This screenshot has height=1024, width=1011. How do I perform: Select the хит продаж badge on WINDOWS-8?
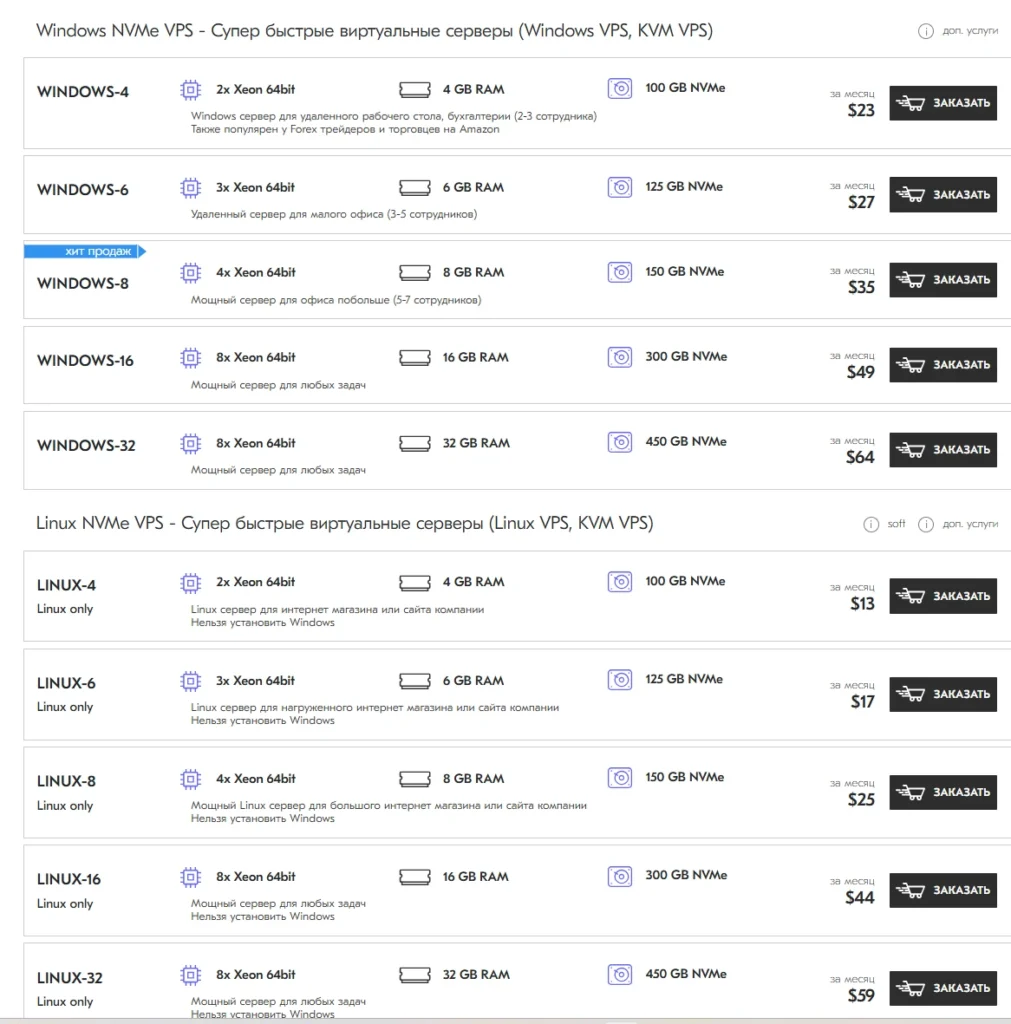[85, 251]
